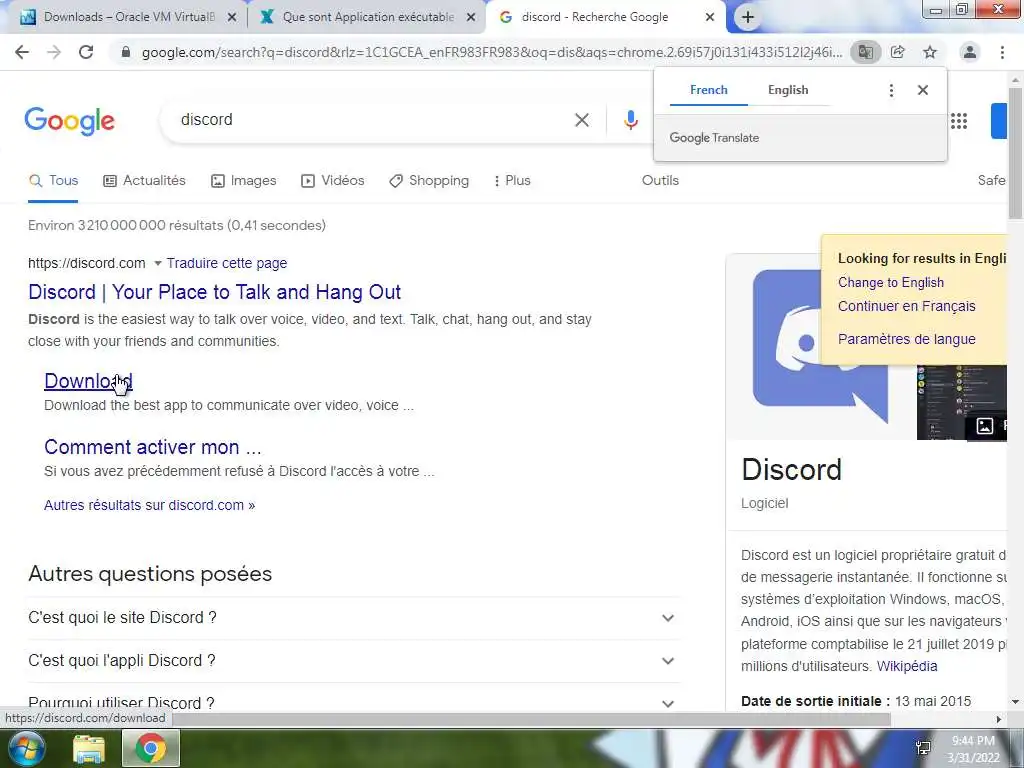Expand question C'est quoi l'appli Discord

[x=353, y=661]
